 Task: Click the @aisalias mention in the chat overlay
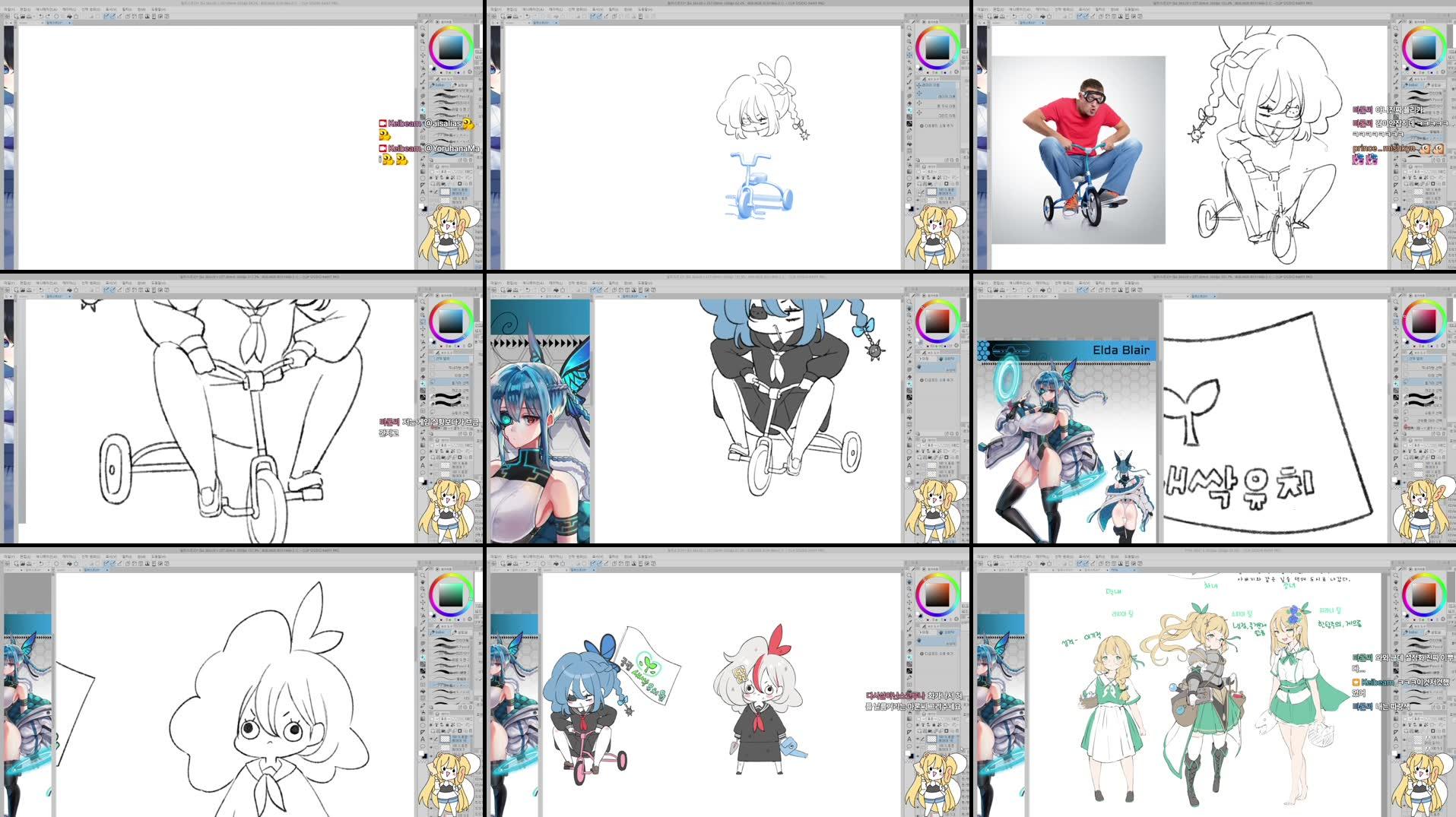pyautogui.click(x=443, y=122)
